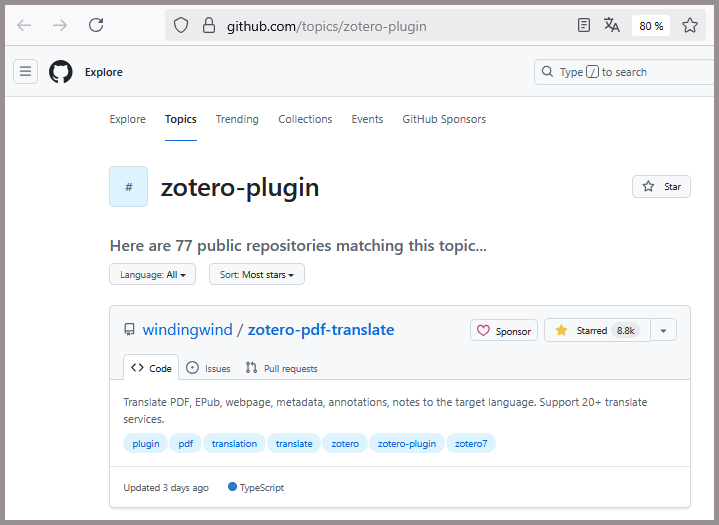This screenshot has width=719, height=525.
Task: Select the zotero topic tag
Action: [x=345, y=443]
